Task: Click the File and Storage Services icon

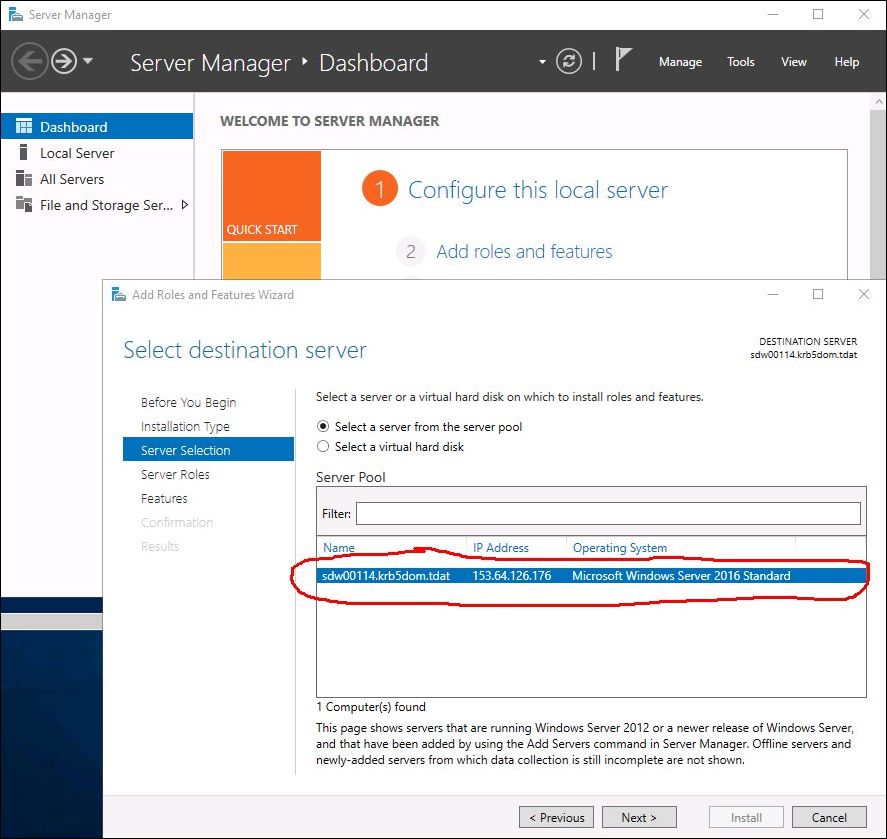Action: pos(24,204)
